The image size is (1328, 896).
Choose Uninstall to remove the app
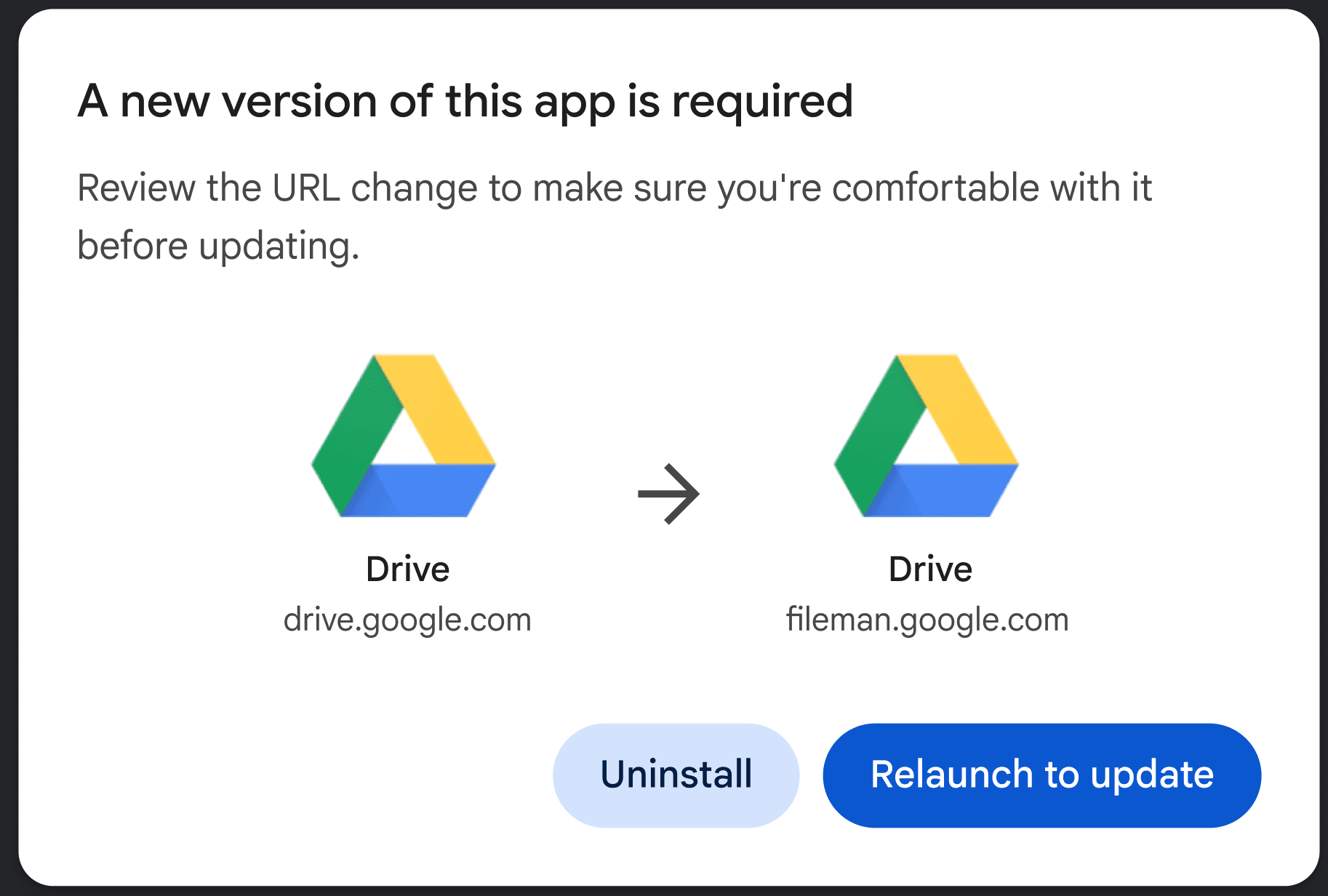[x=676, y=775]
